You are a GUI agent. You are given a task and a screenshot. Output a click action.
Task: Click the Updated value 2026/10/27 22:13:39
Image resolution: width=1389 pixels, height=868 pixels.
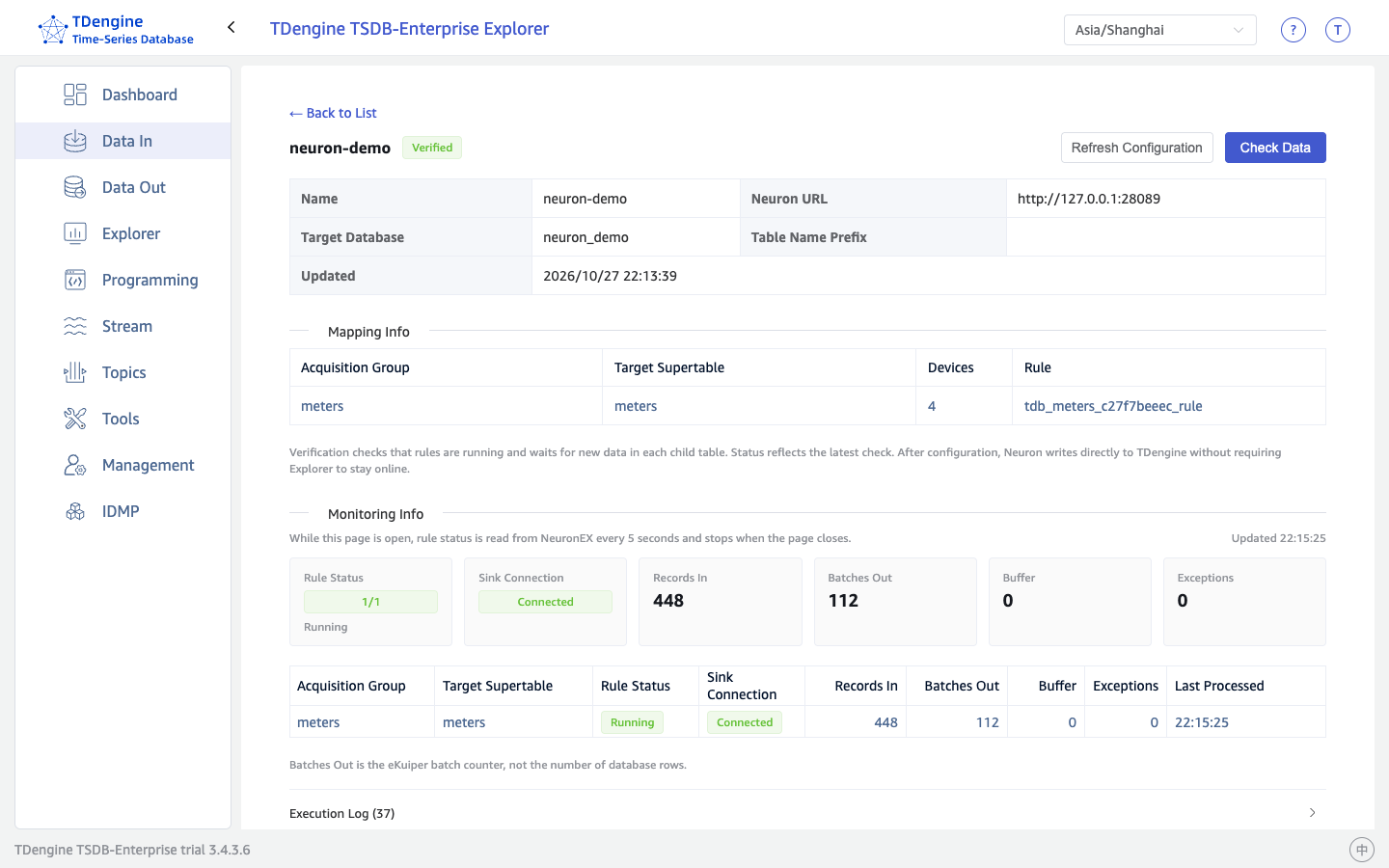point(610,276)
